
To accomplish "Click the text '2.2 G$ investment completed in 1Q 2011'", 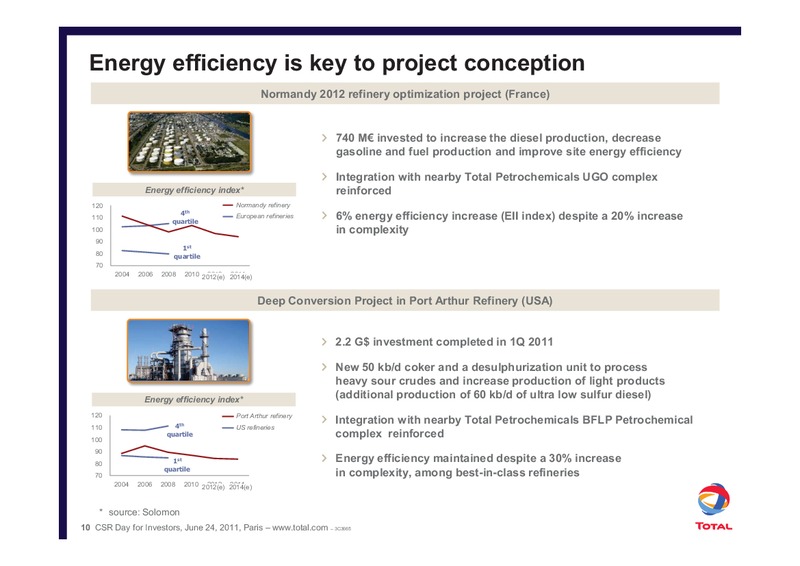I will click(444, 342).
